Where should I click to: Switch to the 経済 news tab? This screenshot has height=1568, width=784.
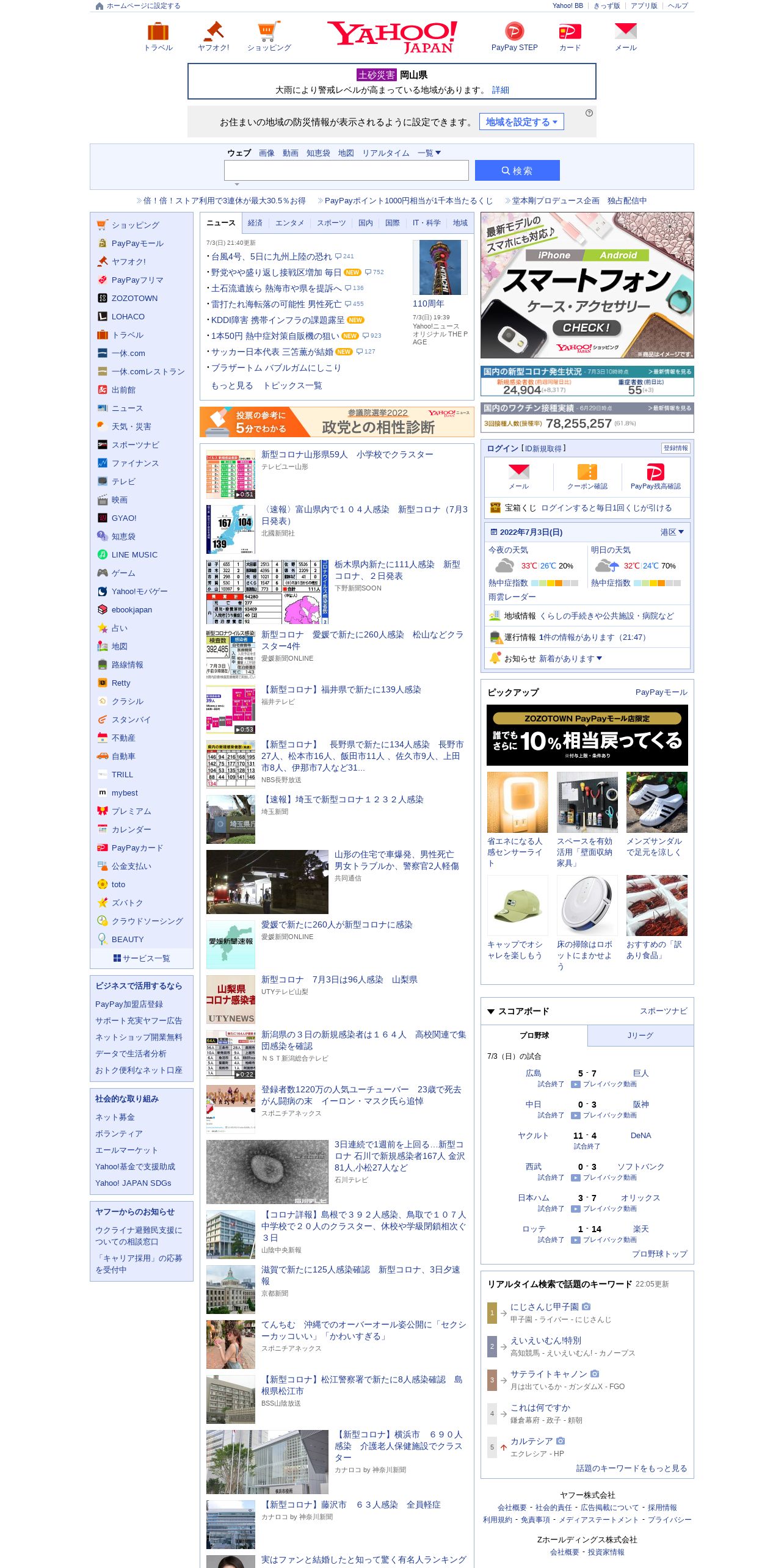255,223
